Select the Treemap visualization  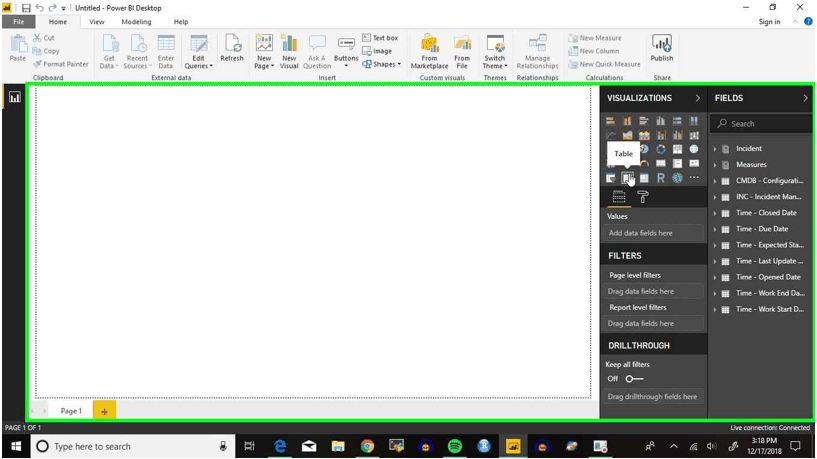tap(677, 149)
